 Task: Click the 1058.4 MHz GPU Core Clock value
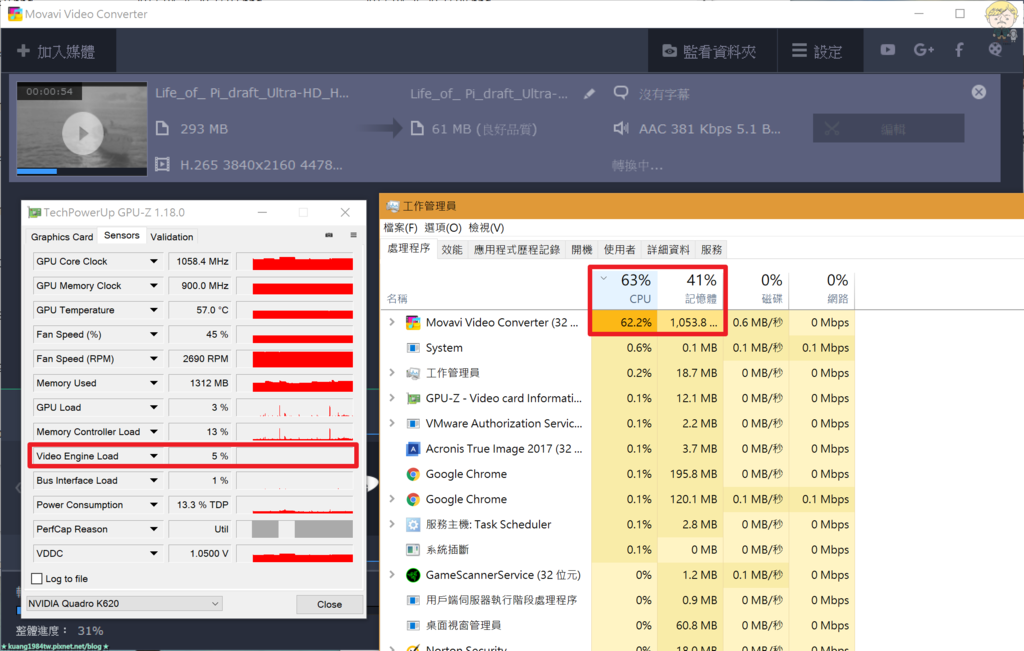[202, 261]
